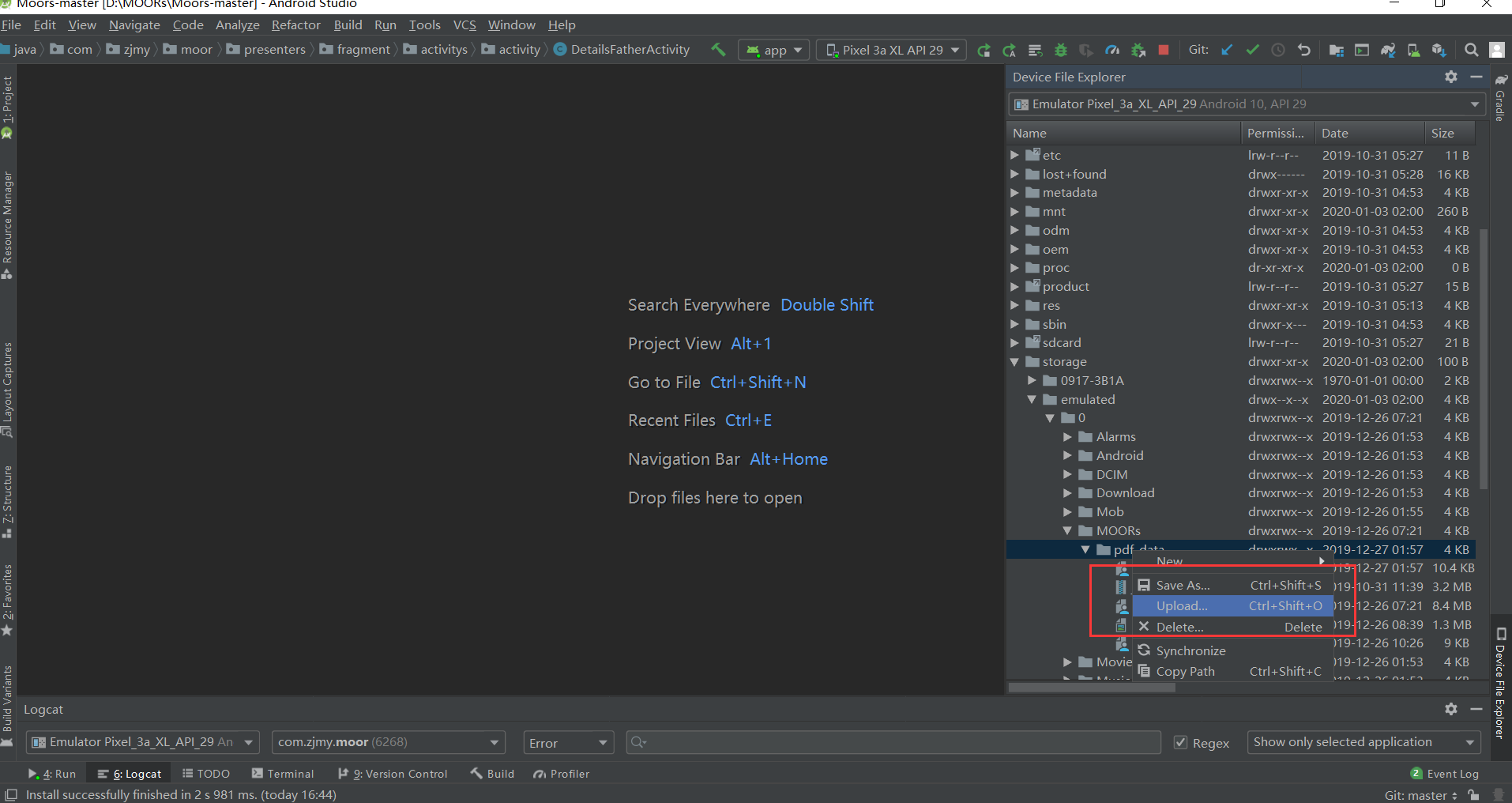
Task: Open the TODO tab
Action: (205, 774)
